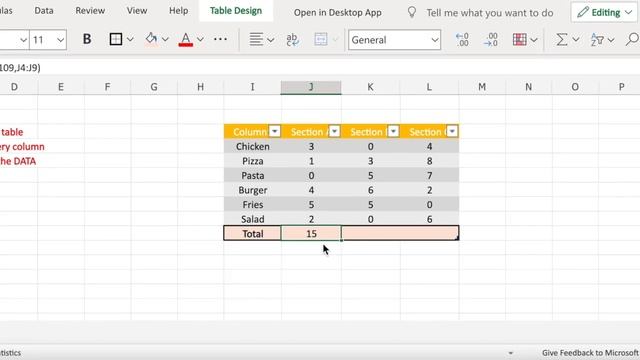Switch to Table Design tab
The height and width of the screenshot is (360, 640).
(x=236, y=11)
